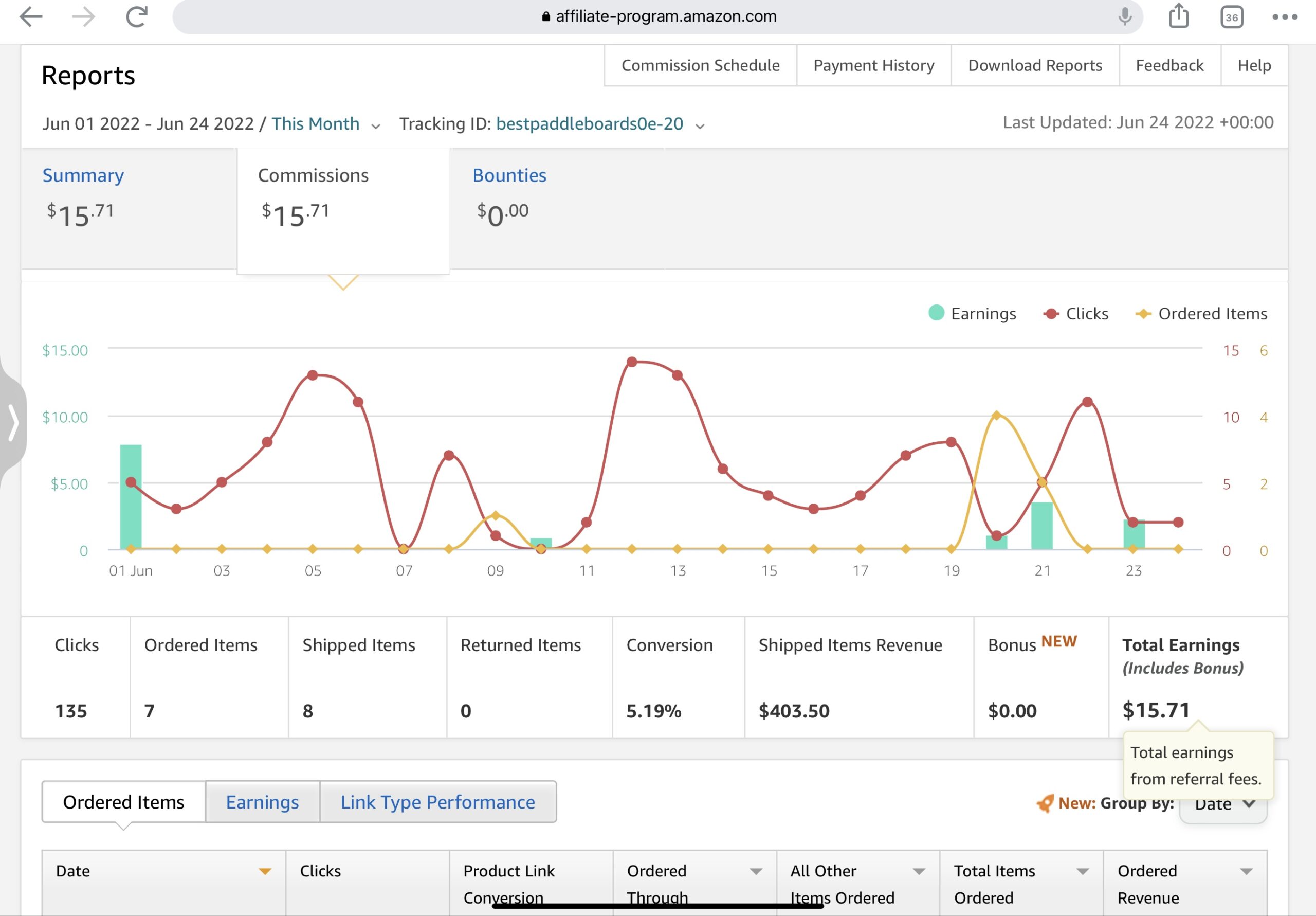Open the Commission Schedule tab
The image size is (1316, 916).
pyautogui.click(x=701, y=65)
